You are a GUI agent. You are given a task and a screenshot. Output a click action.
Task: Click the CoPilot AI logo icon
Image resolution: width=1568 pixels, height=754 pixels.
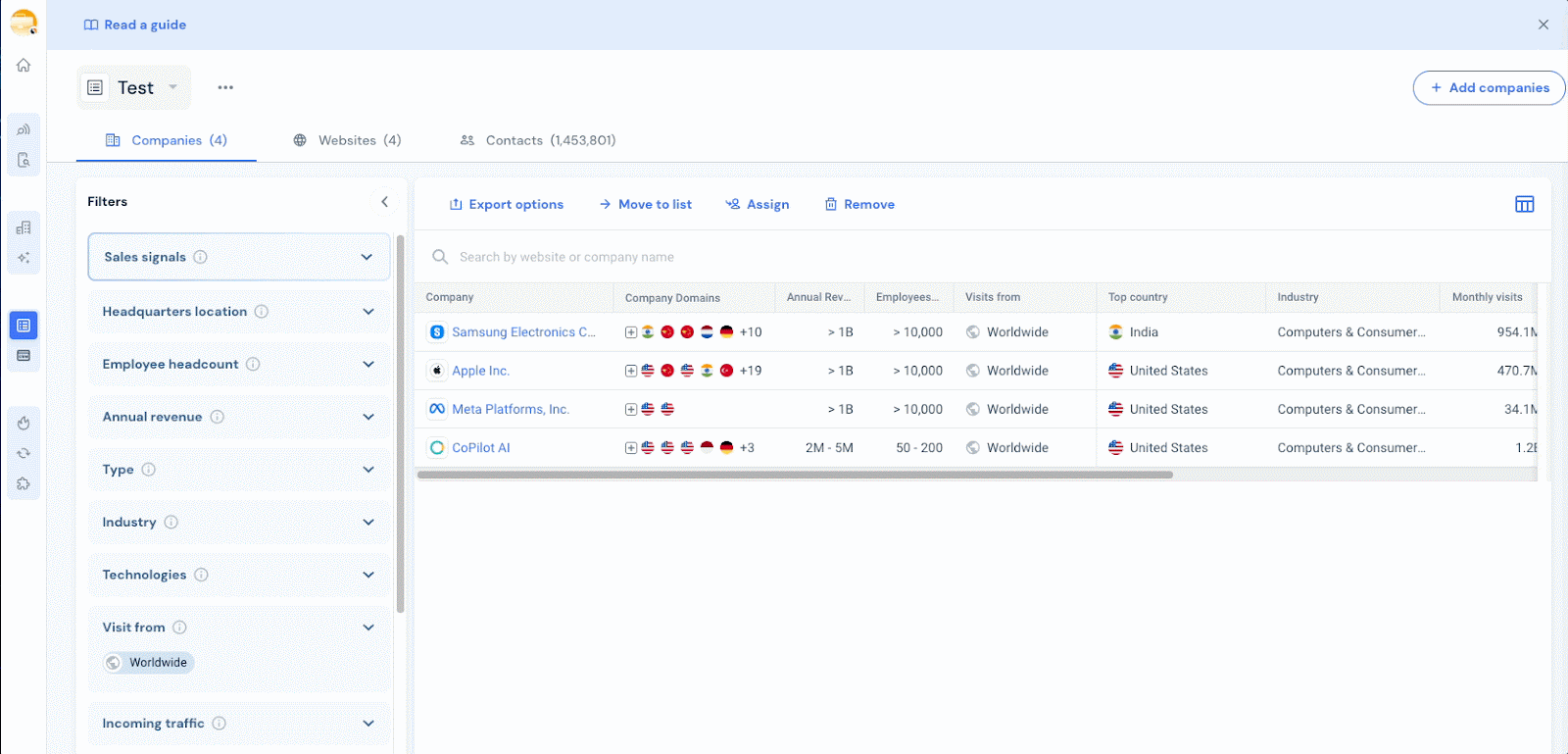point(437,448)
